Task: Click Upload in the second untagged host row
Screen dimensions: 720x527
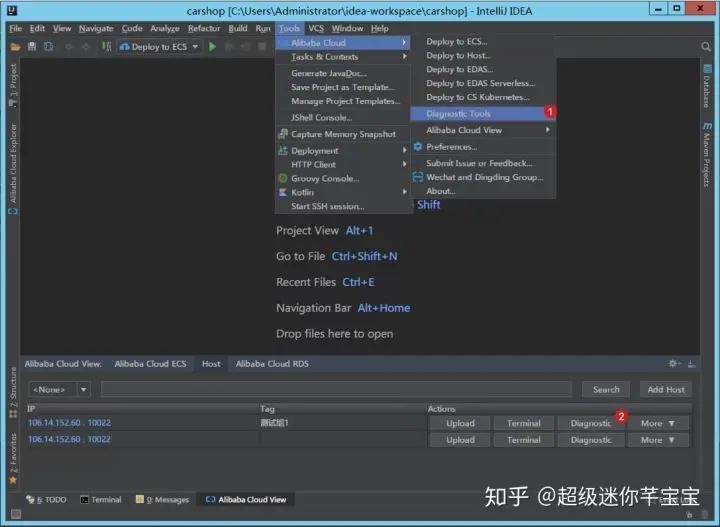Action: 460,440
